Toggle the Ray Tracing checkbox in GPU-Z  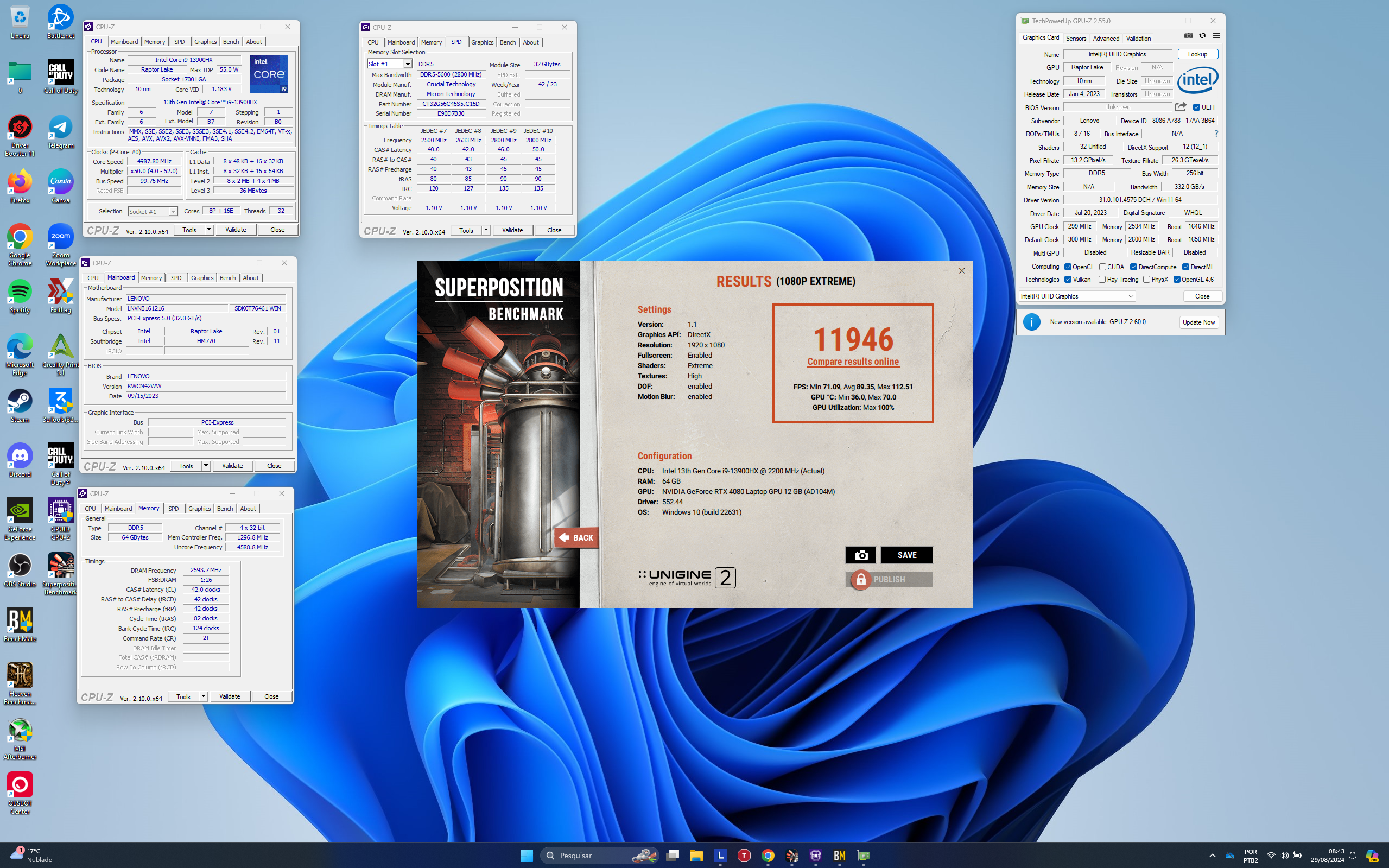tap(1102, 280)
